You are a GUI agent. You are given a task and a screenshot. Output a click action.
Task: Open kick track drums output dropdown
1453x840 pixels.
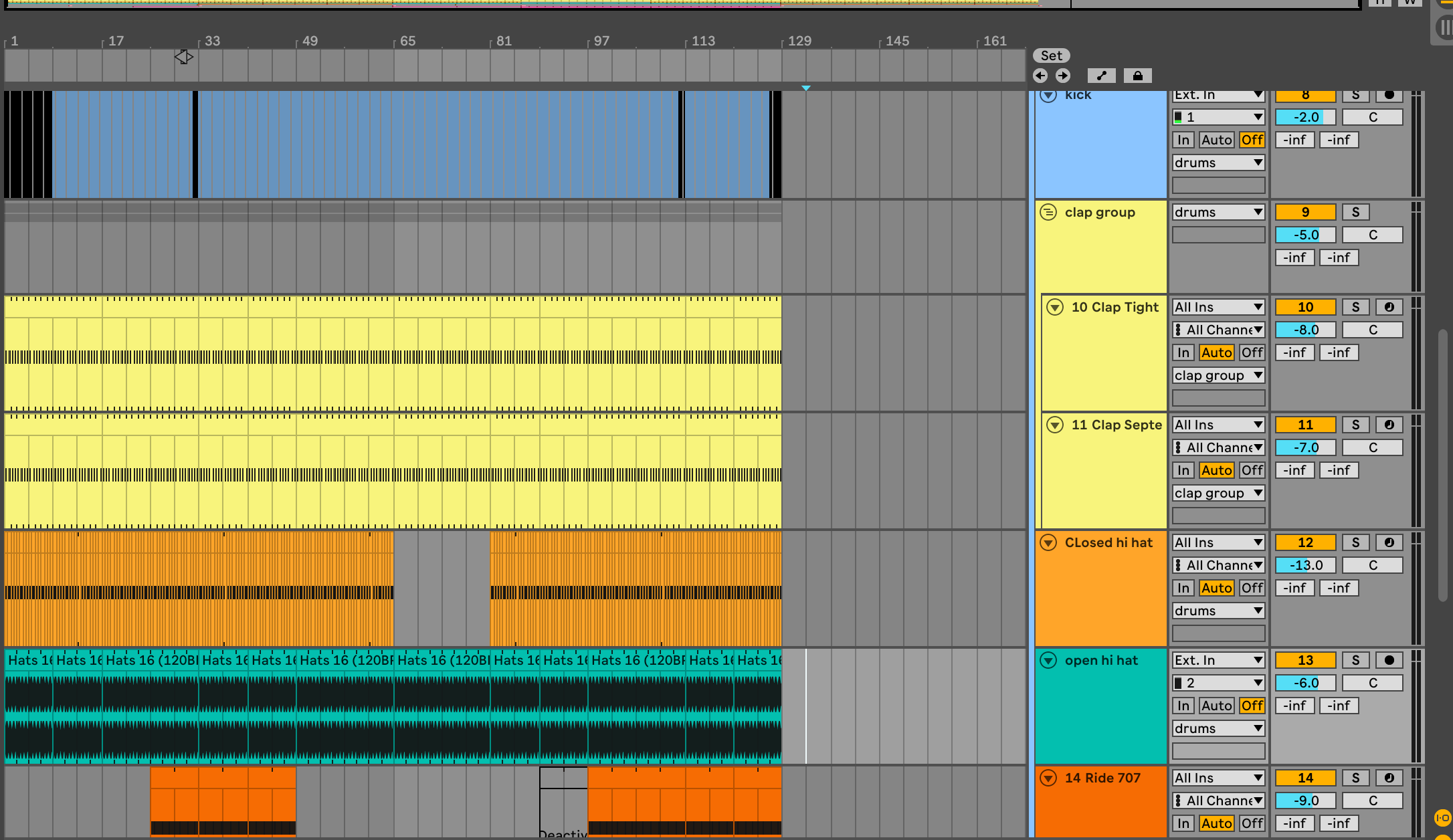(1218, 163)
